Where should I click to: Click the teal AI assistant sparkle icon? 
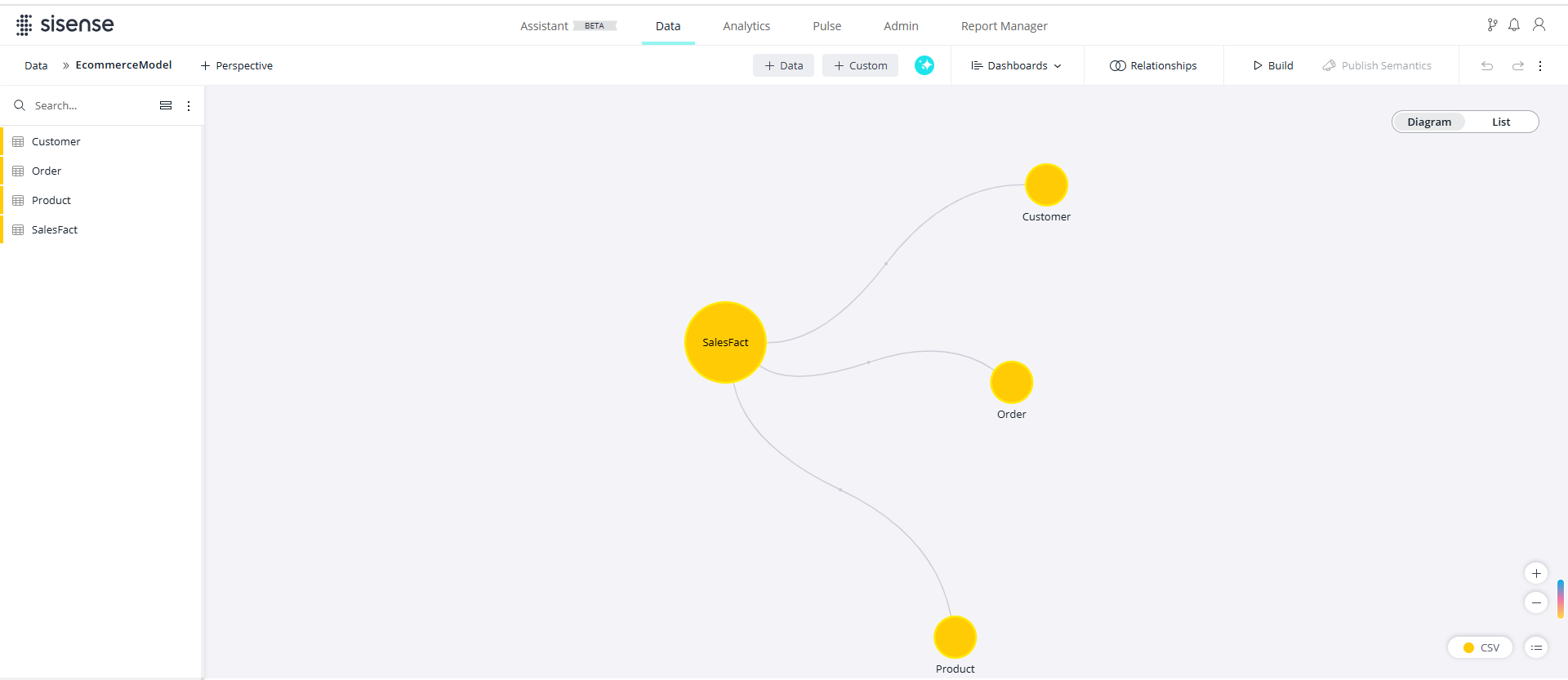(x=924, y=65)
